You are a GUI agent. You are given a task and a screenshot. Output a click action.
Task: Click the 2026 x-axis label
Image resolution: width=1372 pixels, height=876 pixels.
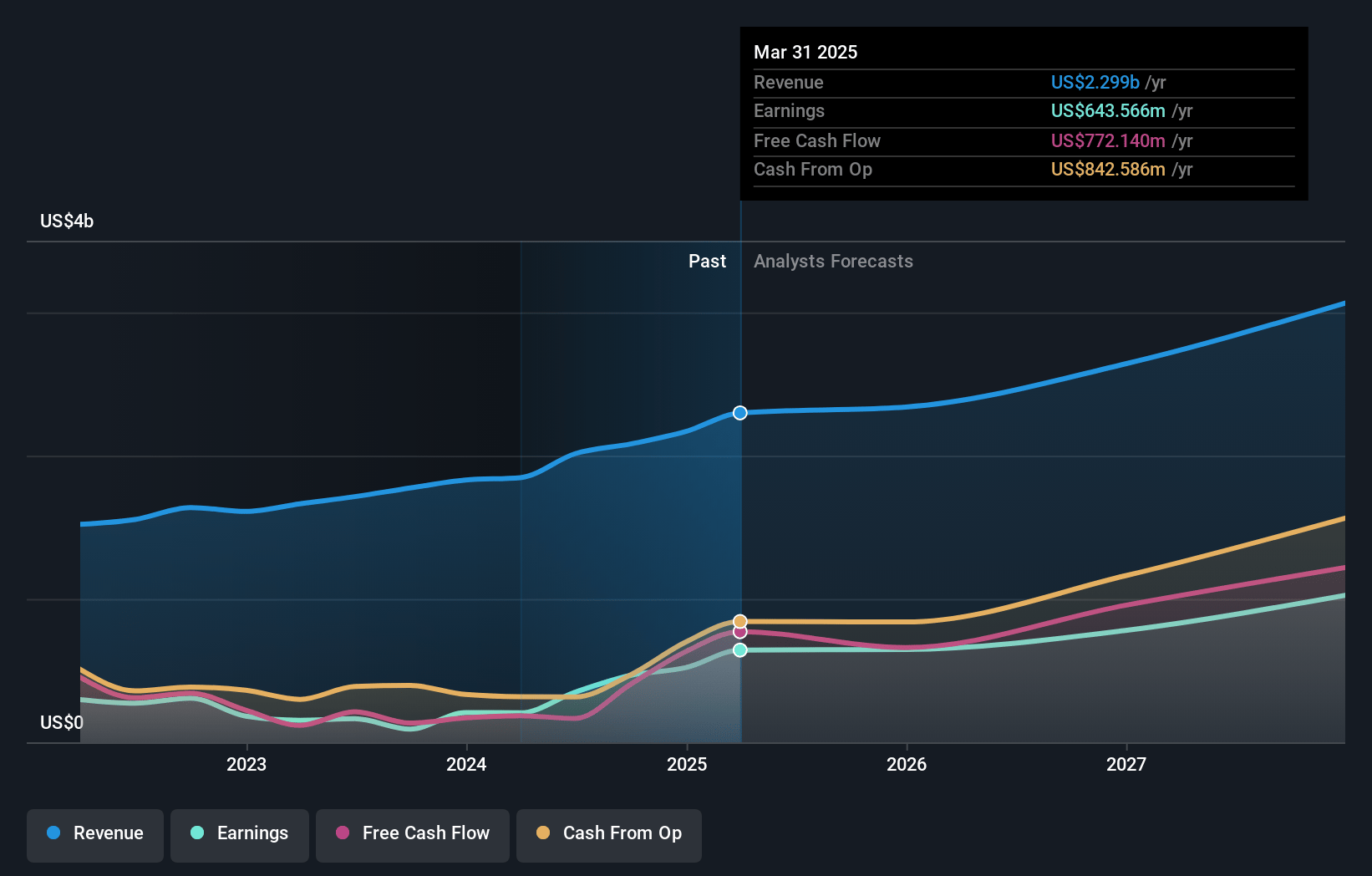pos(907,764)
